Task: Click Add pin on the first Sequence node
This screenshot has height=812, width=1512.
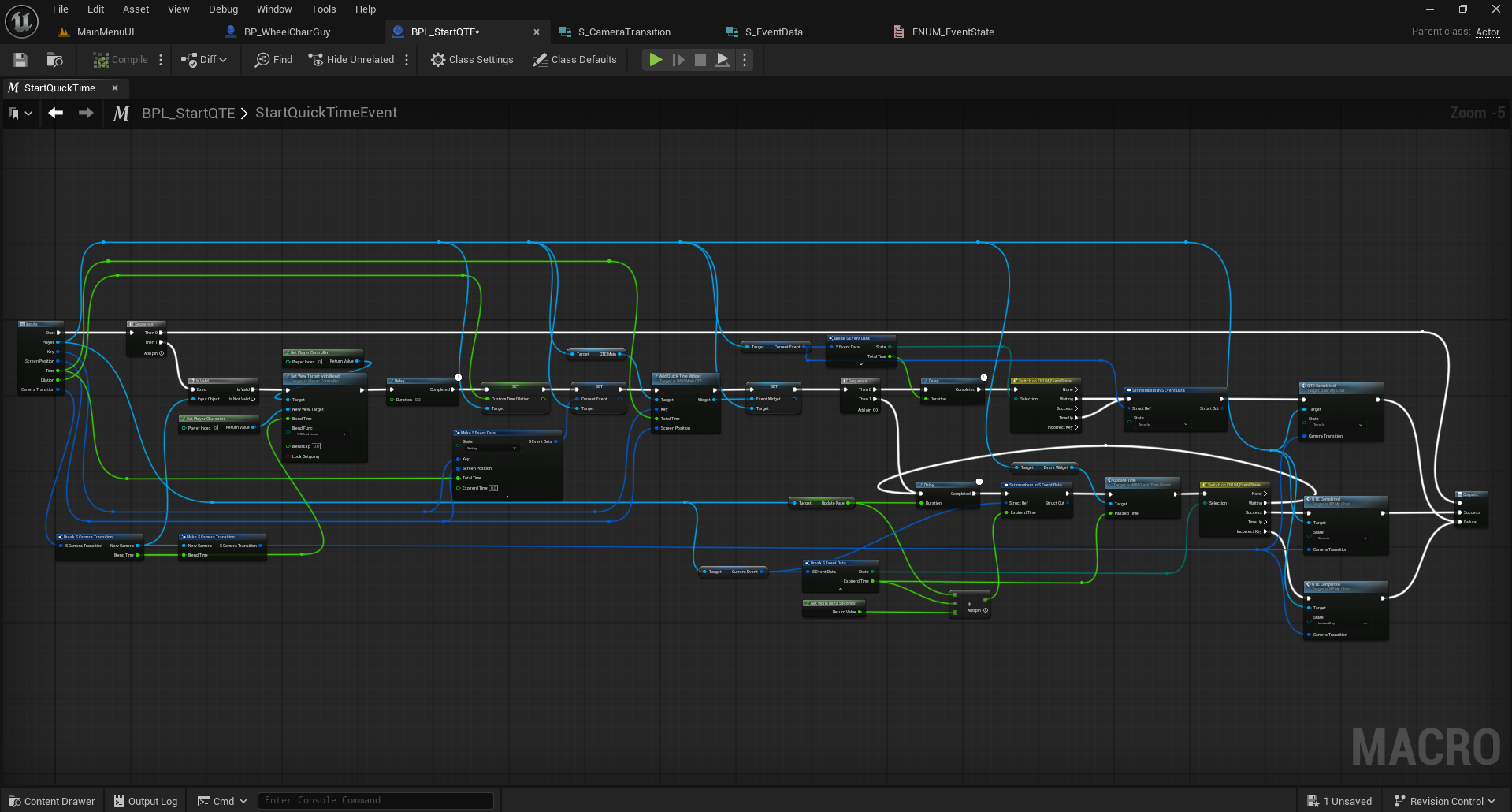Action: 154,353
